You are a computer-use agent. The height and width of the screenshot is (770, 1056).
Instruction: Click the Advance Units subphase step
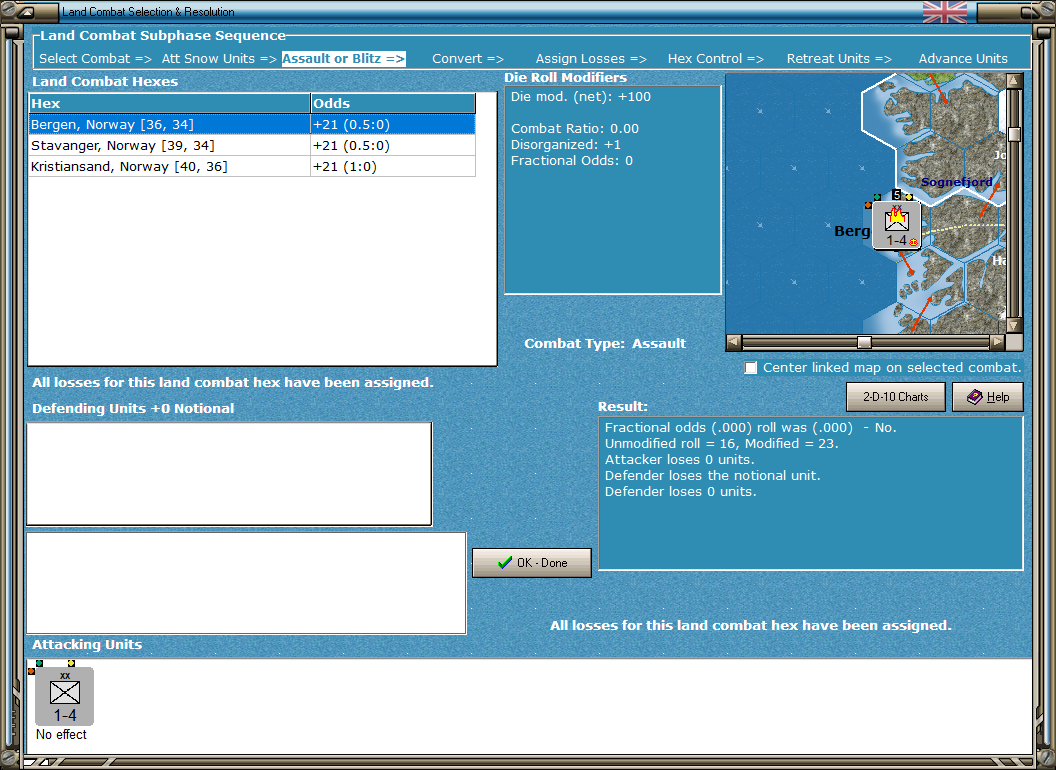[x=963, y=59]
